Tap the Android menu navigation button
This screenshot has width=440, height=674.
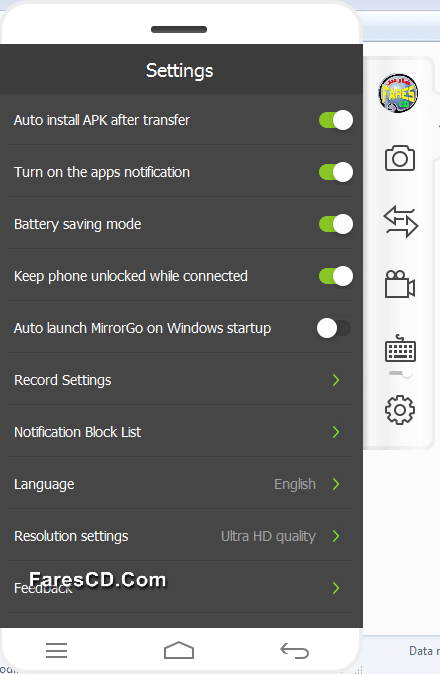[x=56, y=650]
